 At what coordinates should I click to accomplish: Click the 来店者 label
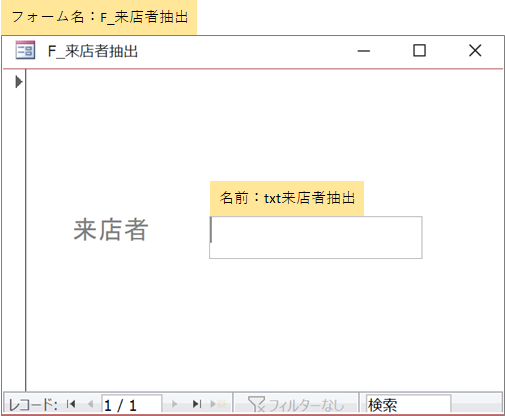[x=111, y=230]
